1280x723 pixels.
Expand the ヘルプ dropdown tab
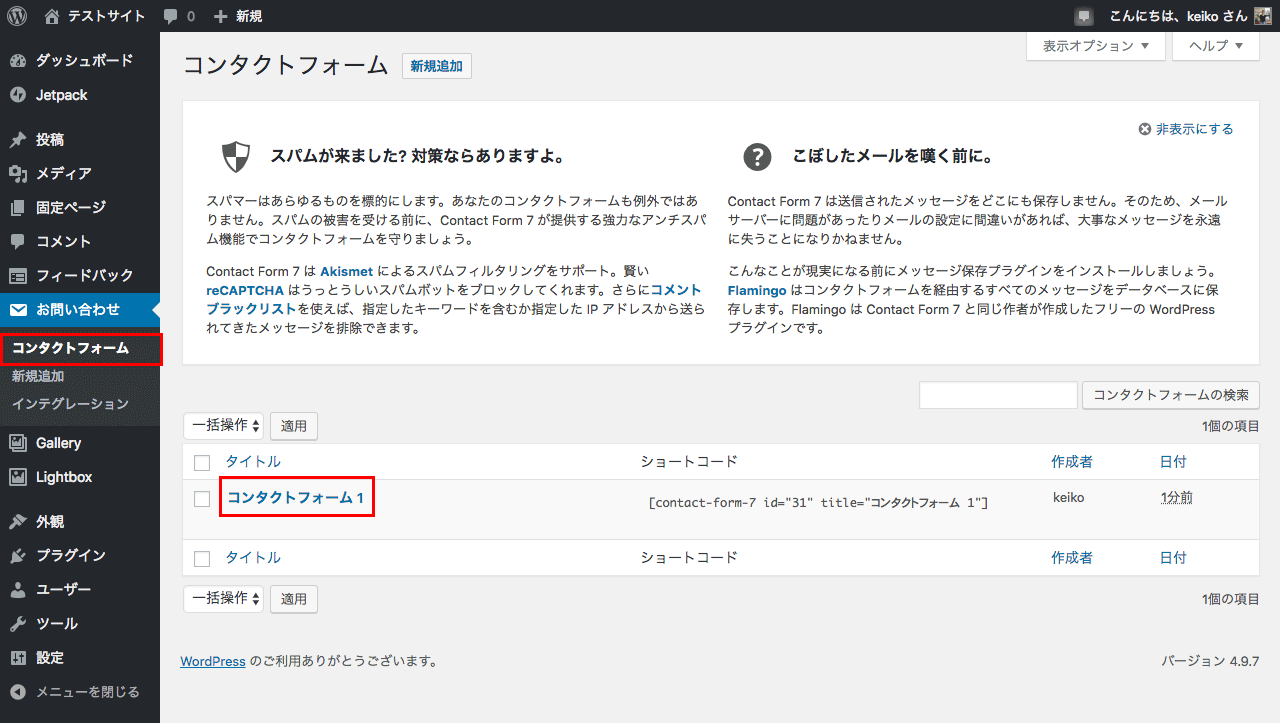(1215, 46)
